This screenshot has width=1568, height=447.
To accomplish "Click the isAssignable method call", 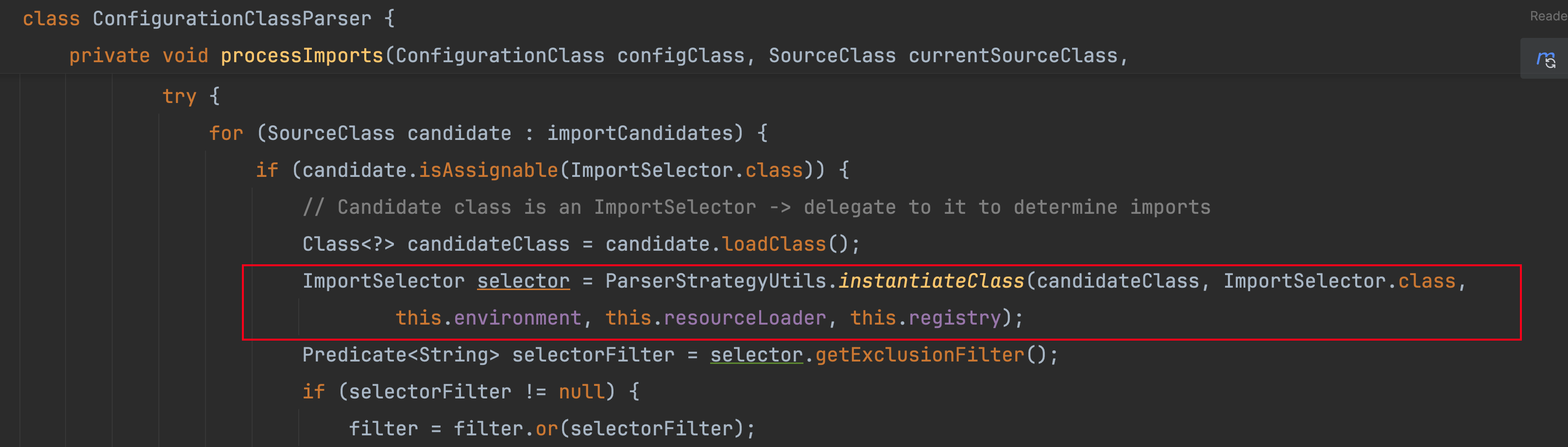I will point(488,171).
